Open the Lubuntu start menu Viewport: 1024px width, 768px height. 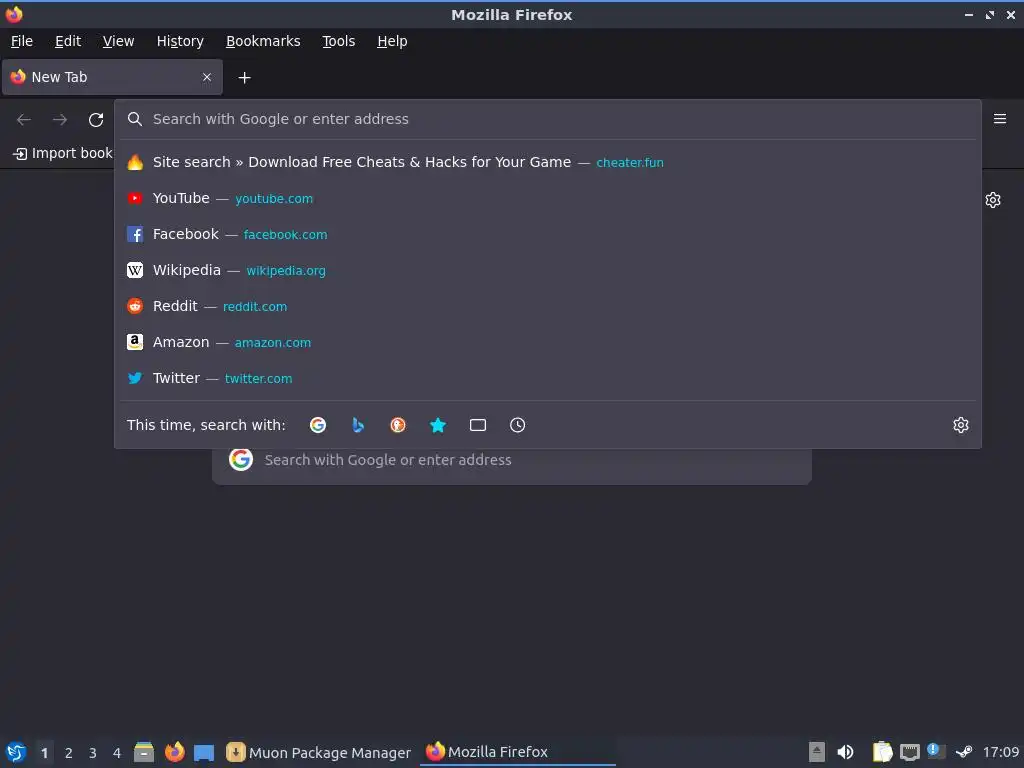tap(16, 752)
